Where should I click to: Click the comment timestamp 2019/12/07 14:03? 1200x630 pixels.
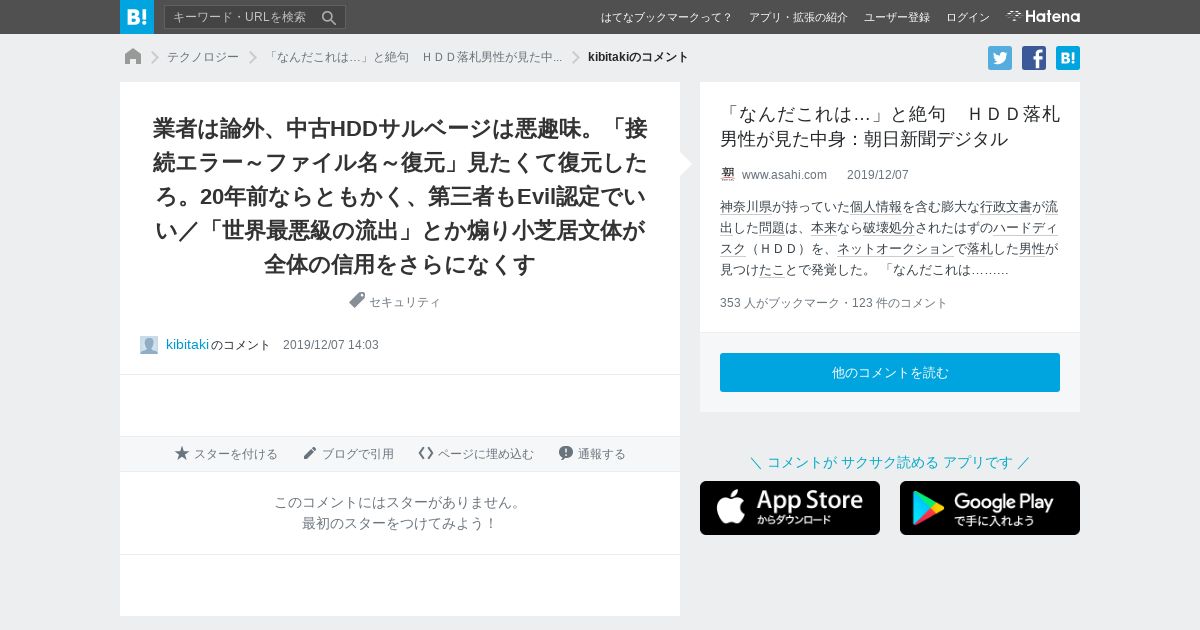coord(331,345)
